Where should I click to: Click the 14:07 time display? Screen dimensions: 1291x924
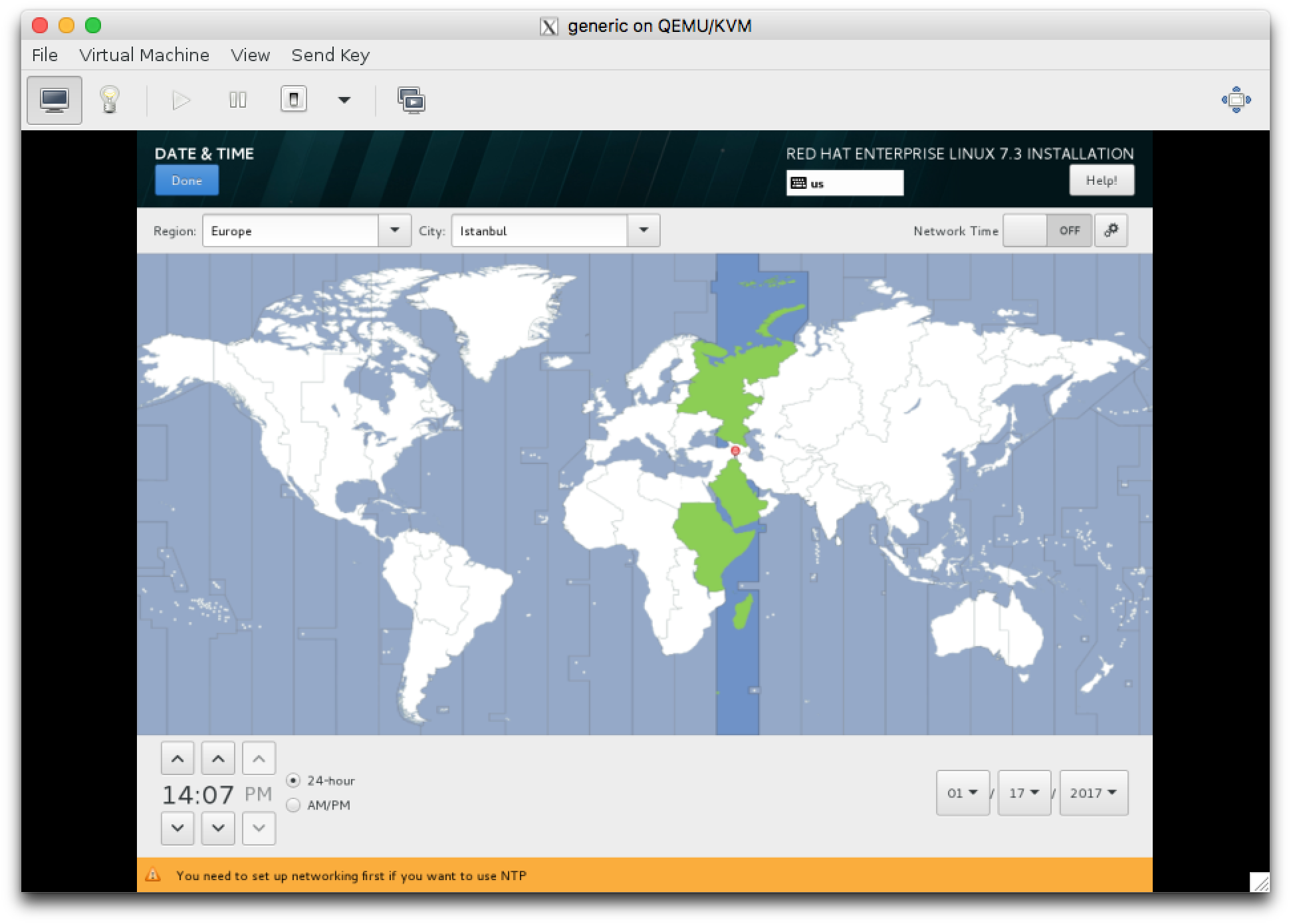click(198, 794)
